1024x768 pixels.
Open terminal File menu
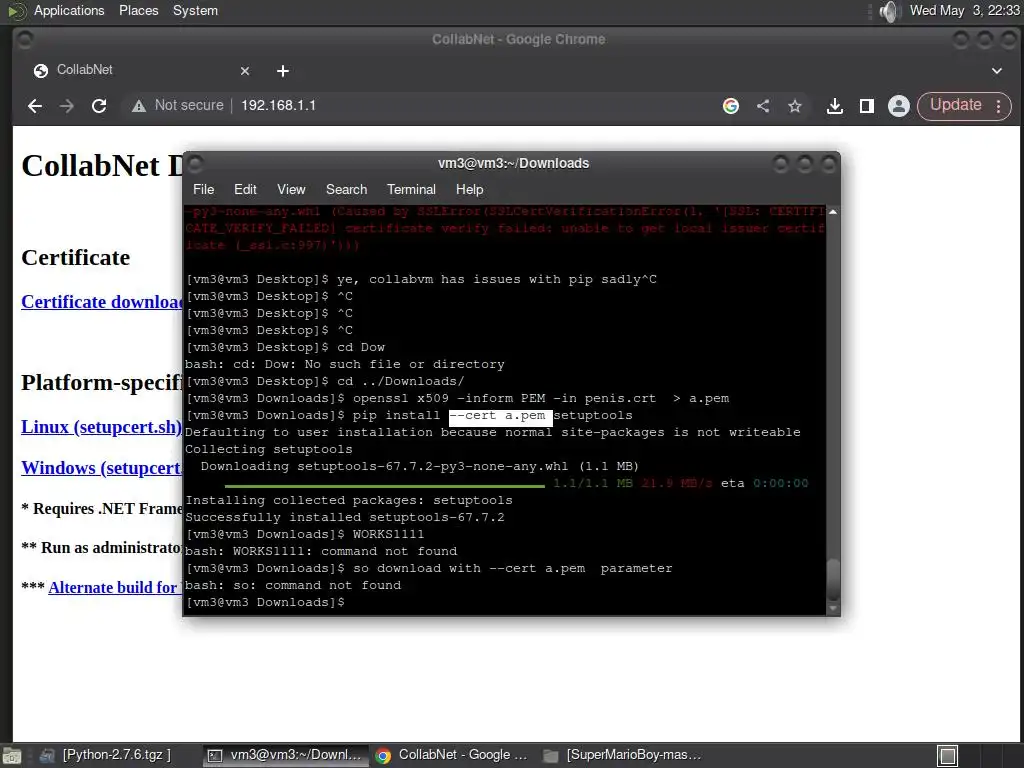point(203,189)
